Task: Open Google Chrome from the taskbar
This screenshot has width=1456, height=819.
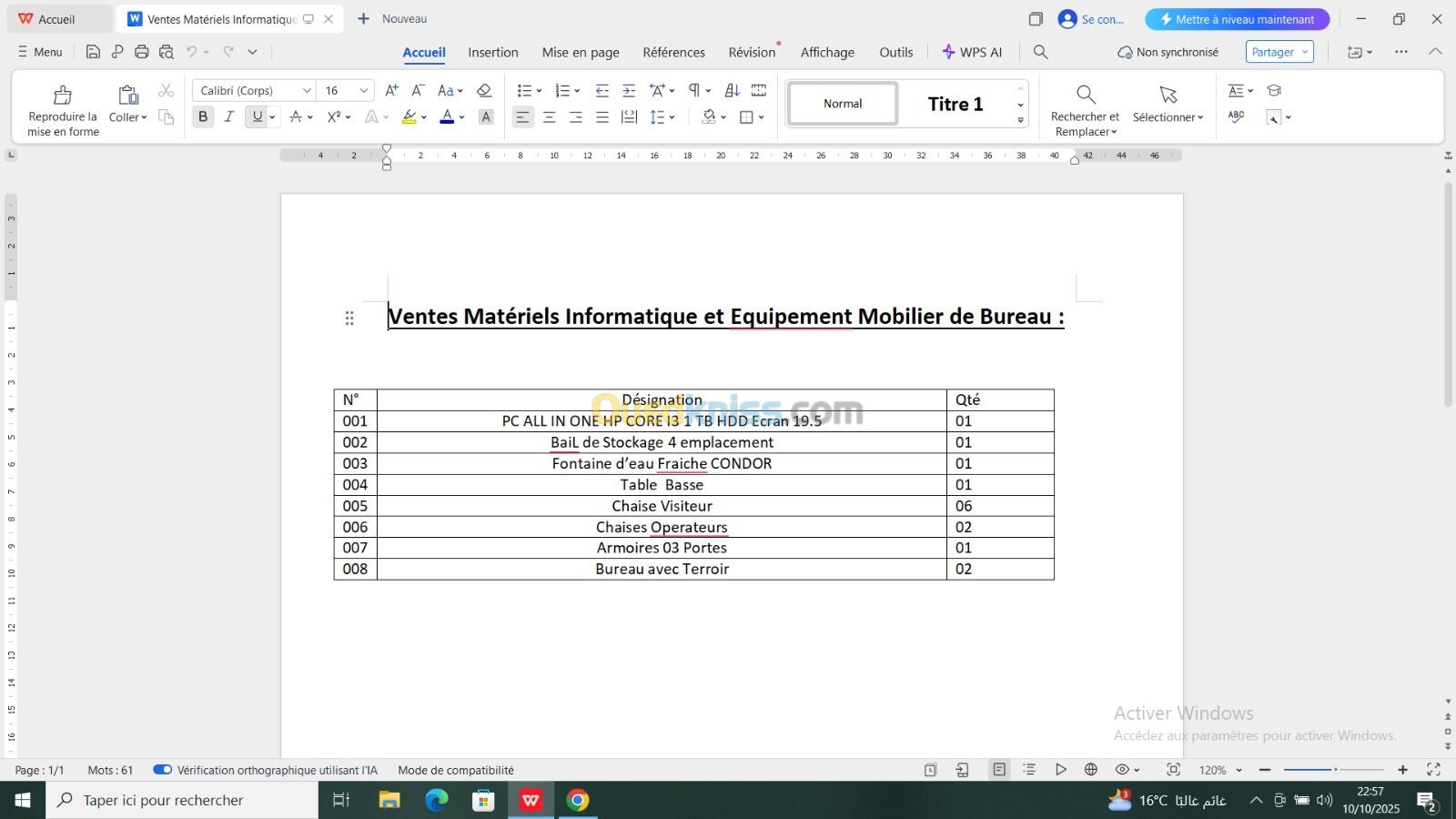Action: (x=578, y=800)
